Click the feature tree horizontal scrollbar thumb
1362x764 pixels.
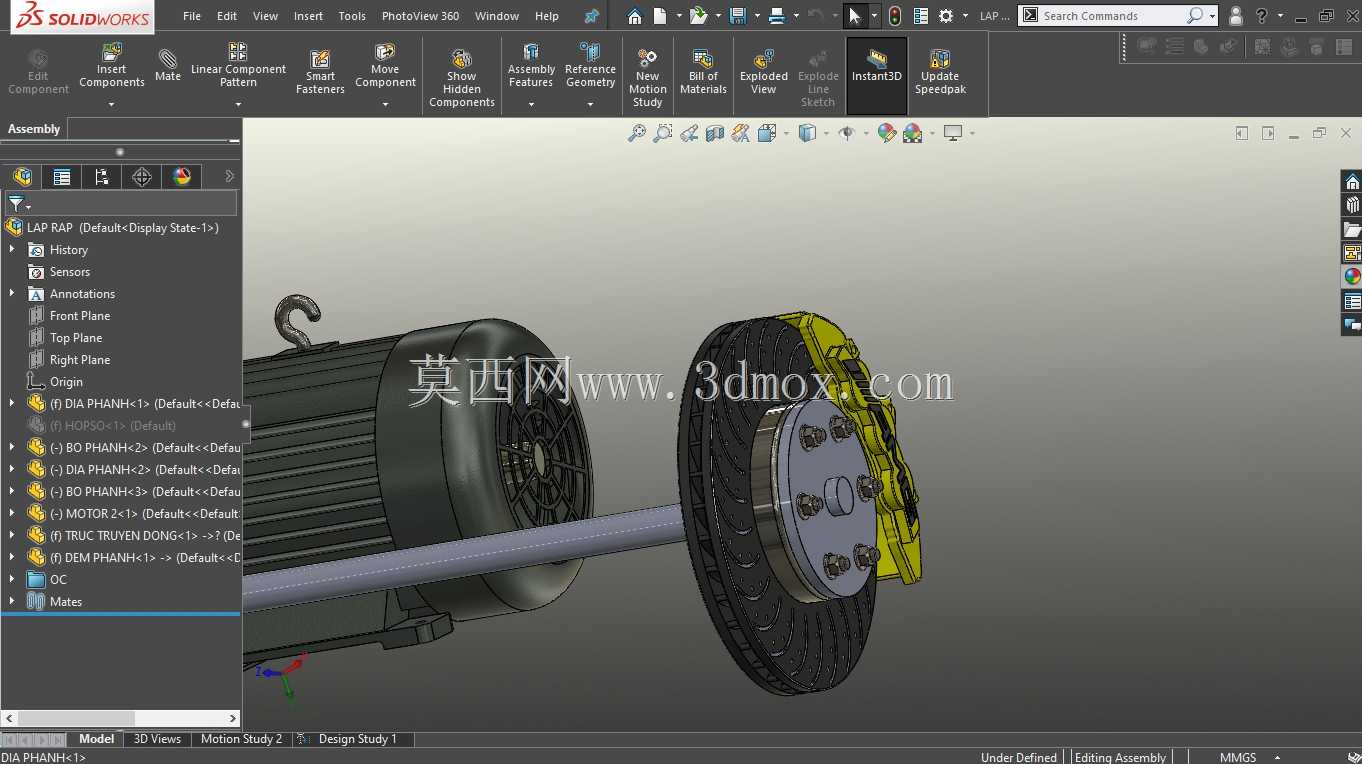pos(76,718)
